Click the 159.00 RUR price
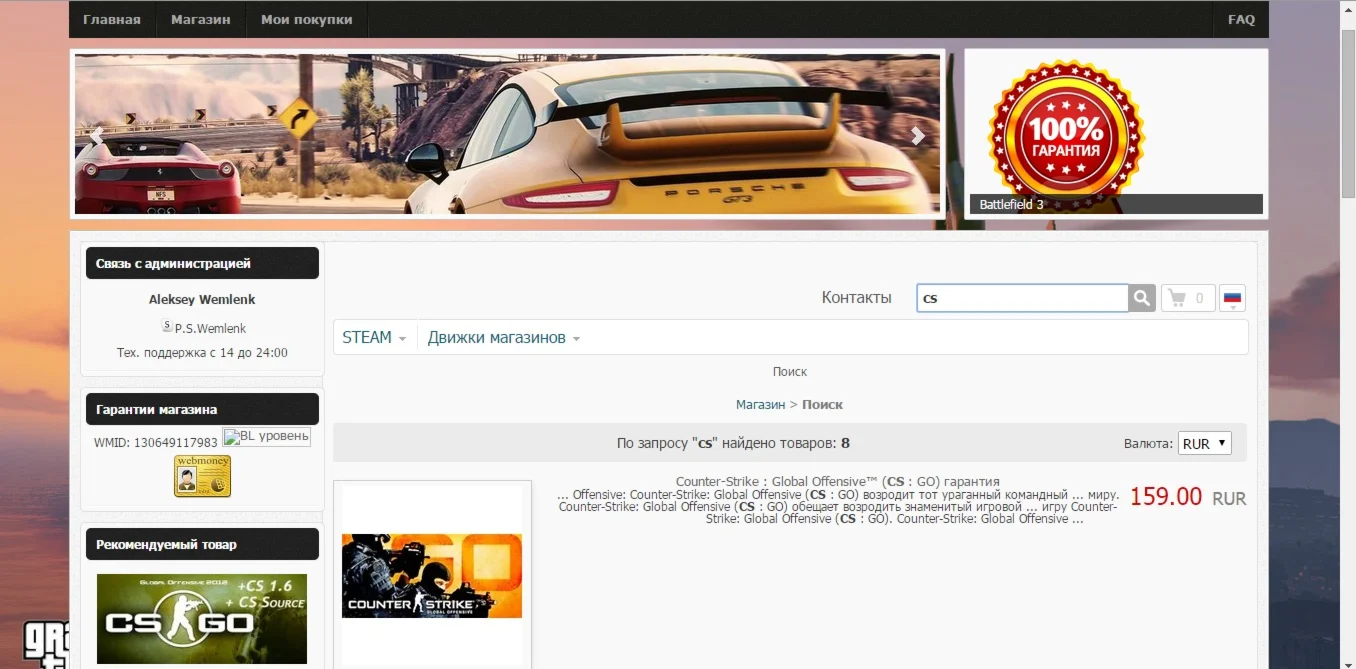This screenshot has height=669, width=1356. pos(1188,497)
